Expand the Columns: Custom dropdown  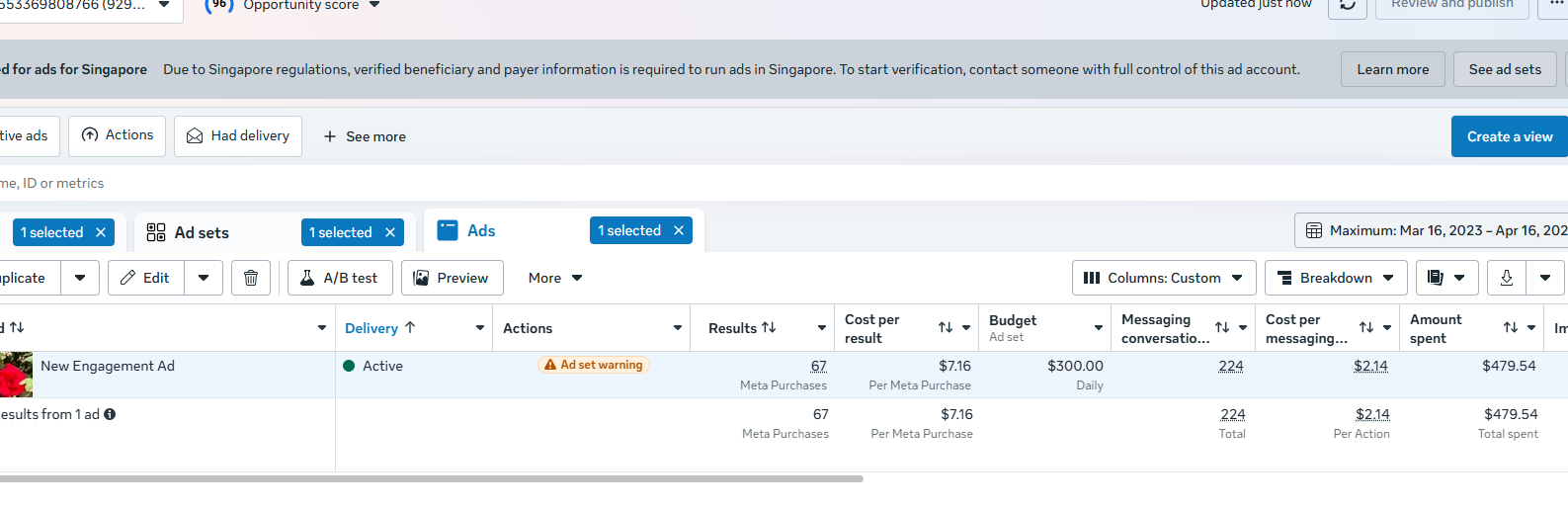[x=1164, y=278]
